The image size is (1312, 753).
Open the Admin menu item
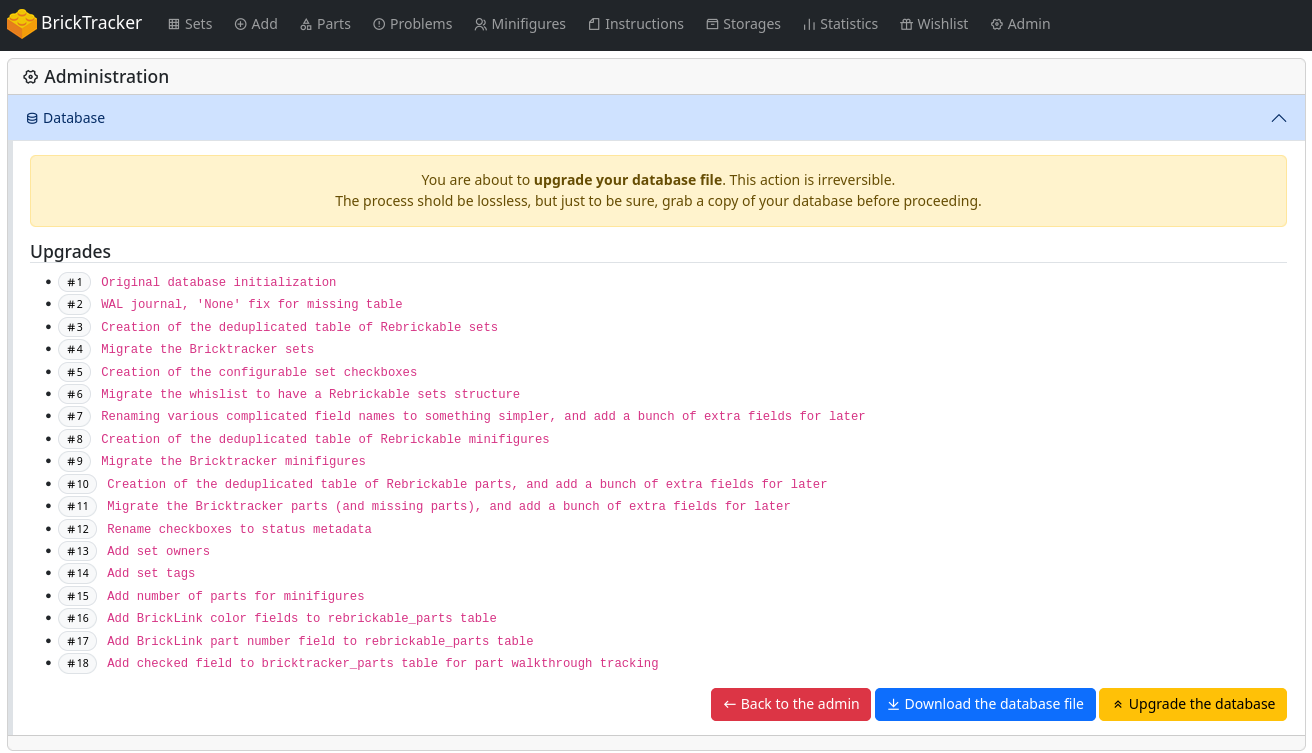(1020, 24)
